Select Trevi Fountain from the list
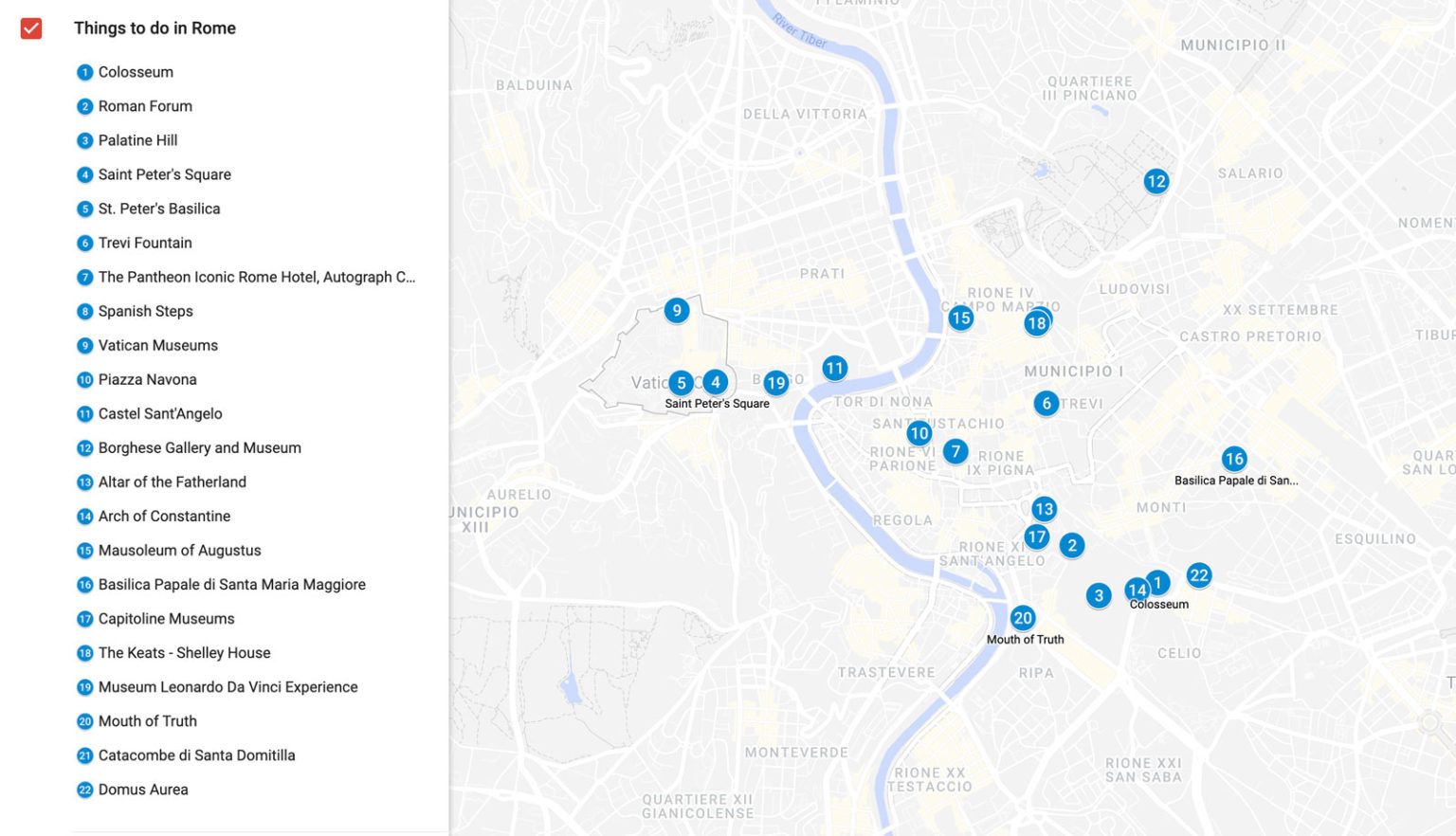This screenshot has width=1456, height=836. tap(145, 243)
